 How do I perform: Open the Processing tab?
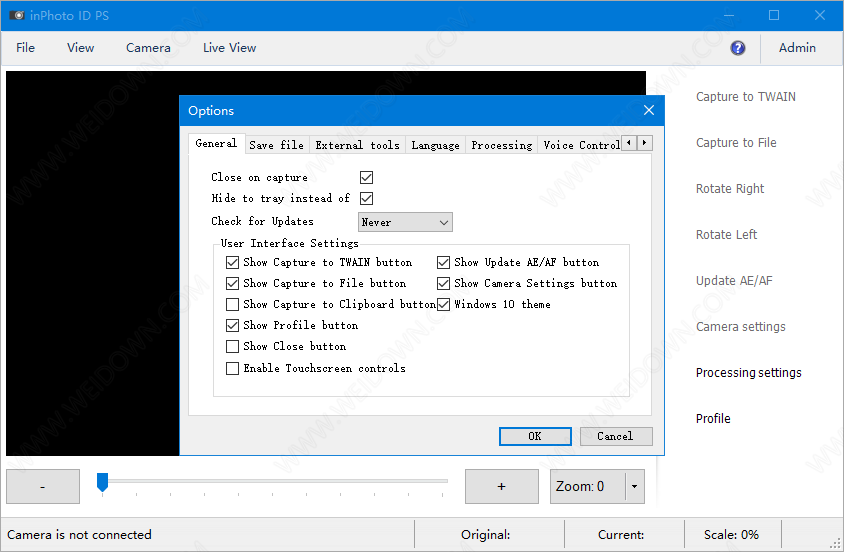pos(502,145)
